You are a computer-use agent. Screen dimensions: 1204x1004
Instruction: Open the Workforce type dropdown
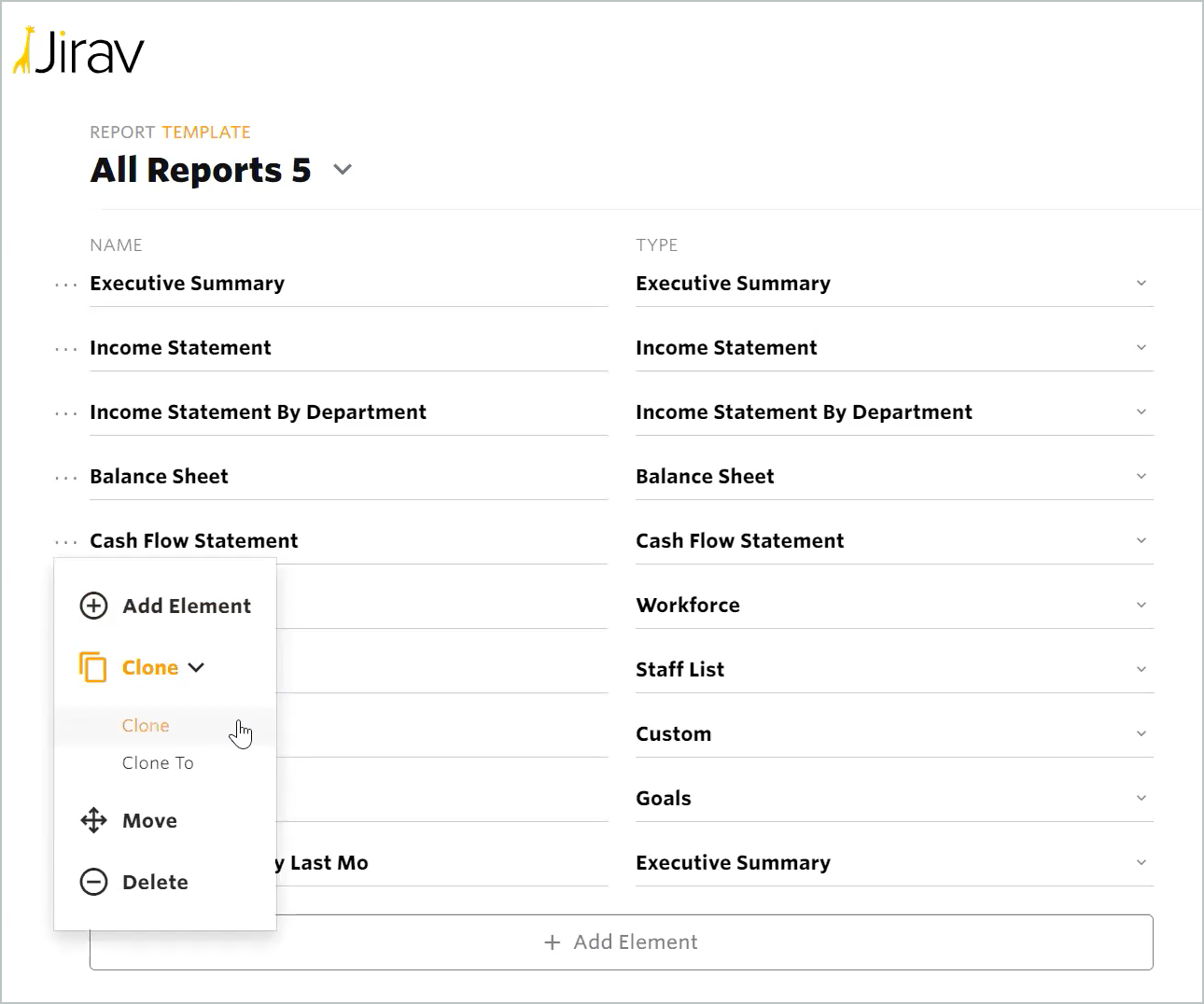(x=1141, y=605)
